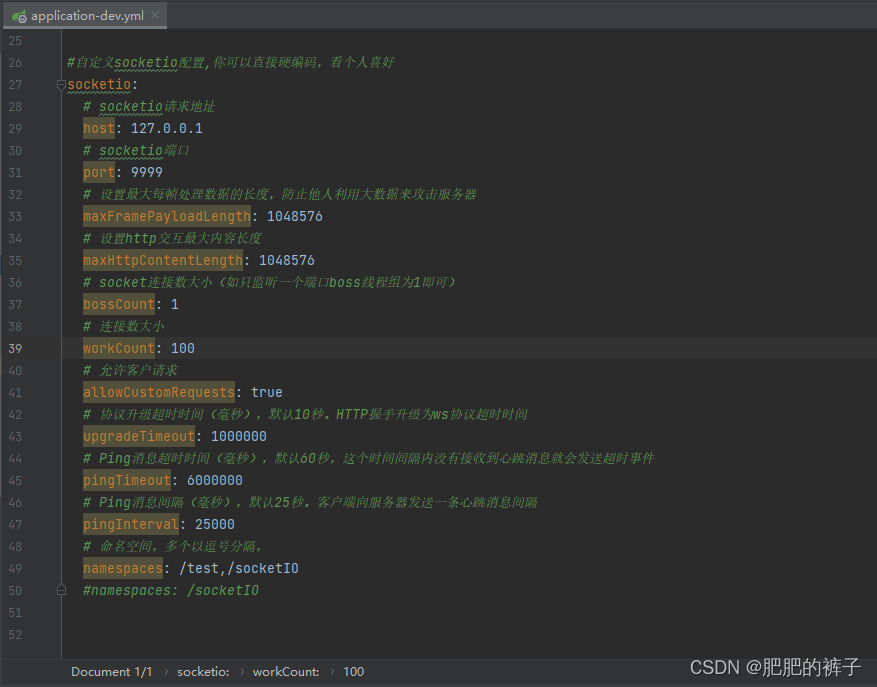Image resolution: width=877 pixels, height=687 pixels.
Task: Click the workCount: breadcrumb
Action: point(286,671)
